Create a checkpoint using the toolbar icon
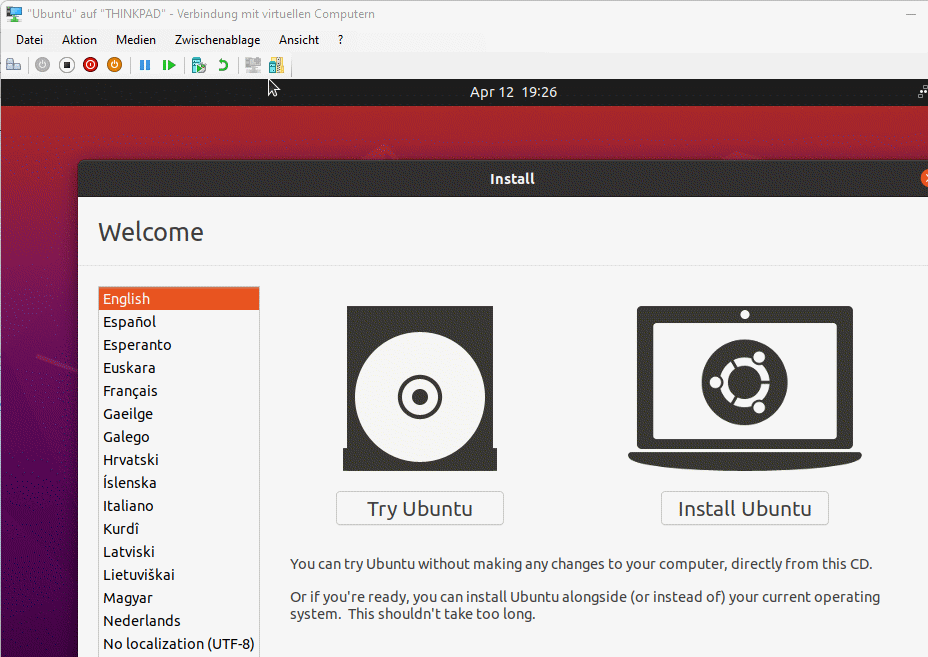This screenshot has width=928, height=657. click(199, 65)
